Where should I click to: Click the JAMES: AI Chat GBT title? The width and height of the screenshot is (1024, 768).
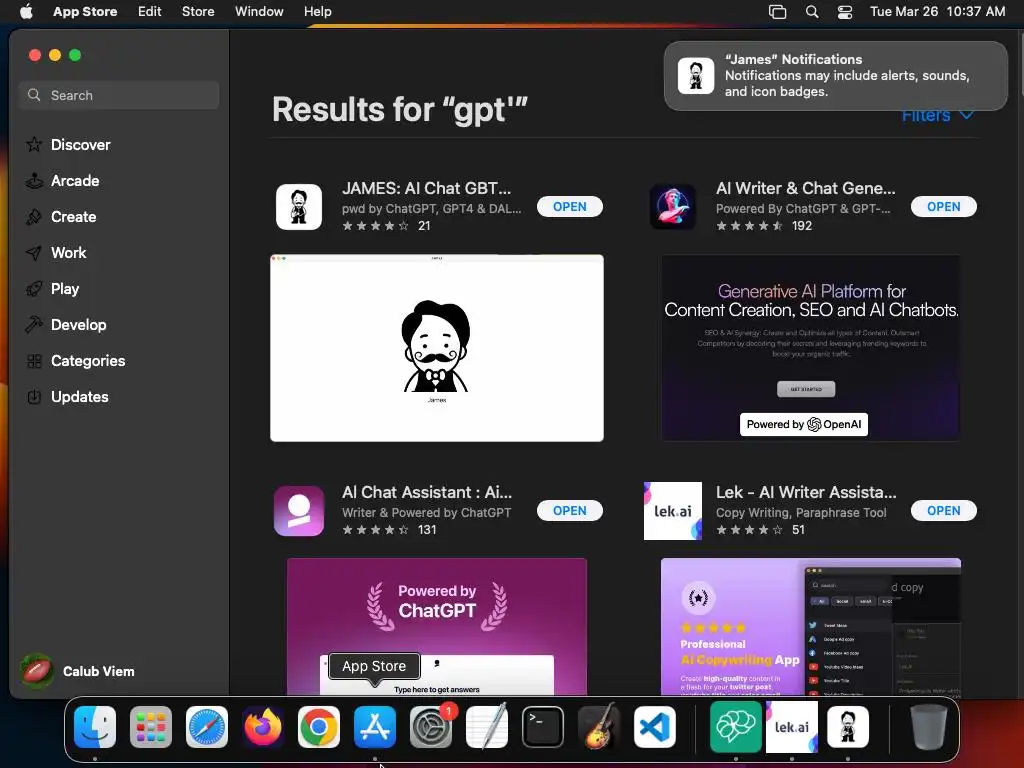click(426, 188)
